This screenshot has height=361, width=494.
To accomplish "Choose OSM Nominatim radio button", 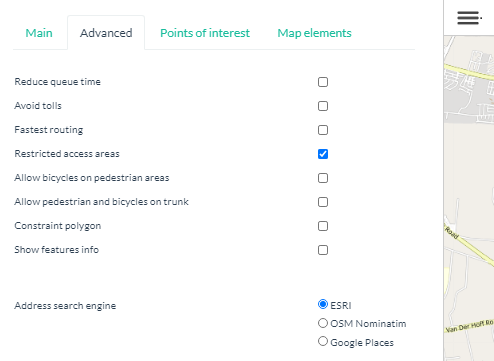I will coord(323,323).
